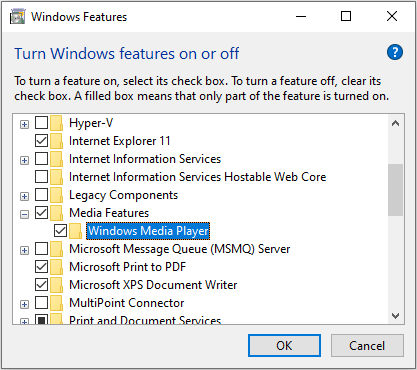The image size is (417, 370).
Task: Select Internet Information Services Hostable Web Core label
Action: coord(198,177)
